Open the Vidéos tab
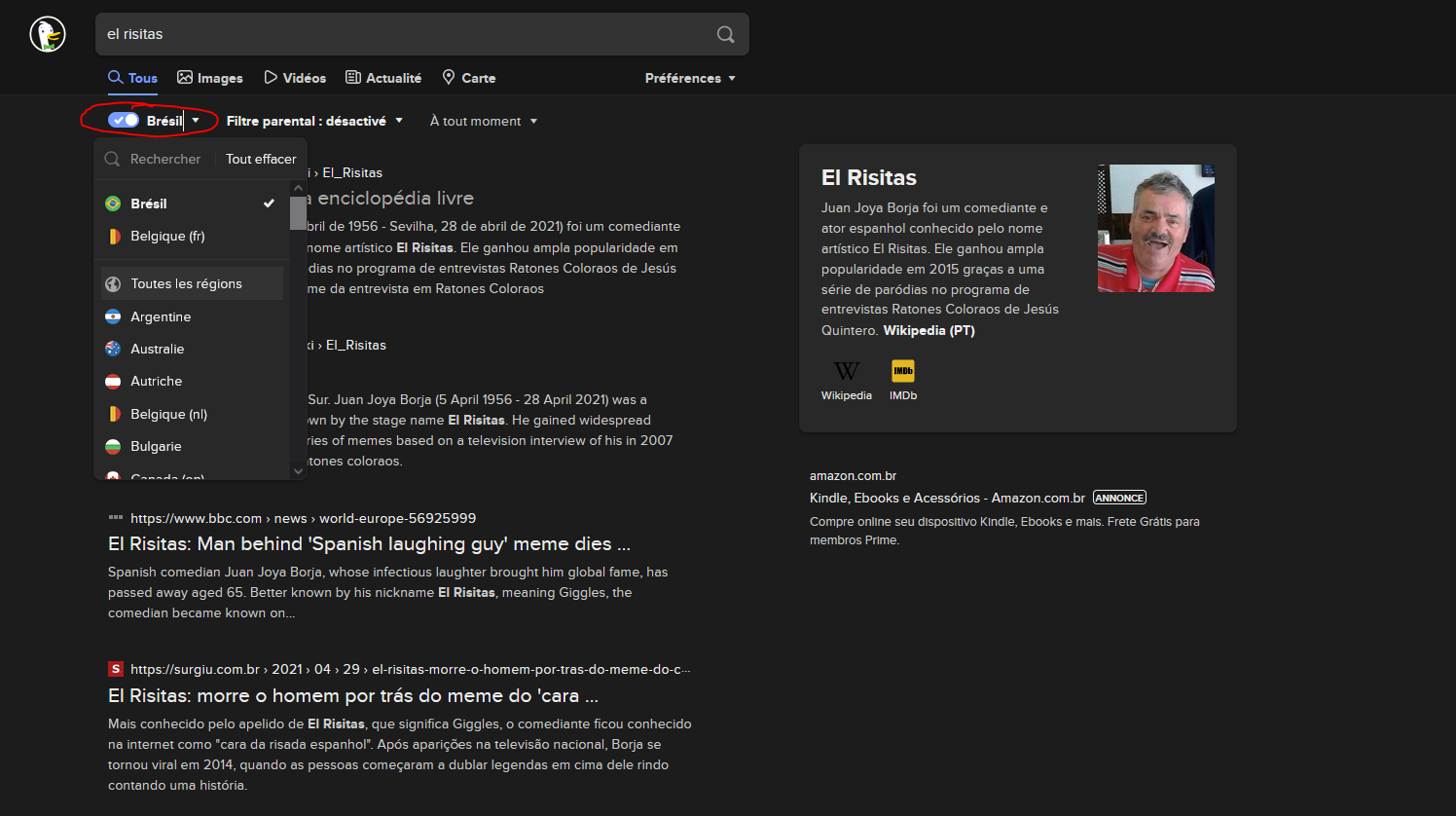The width and height of the screenshot is (1456, 816). tap(295, 78)
